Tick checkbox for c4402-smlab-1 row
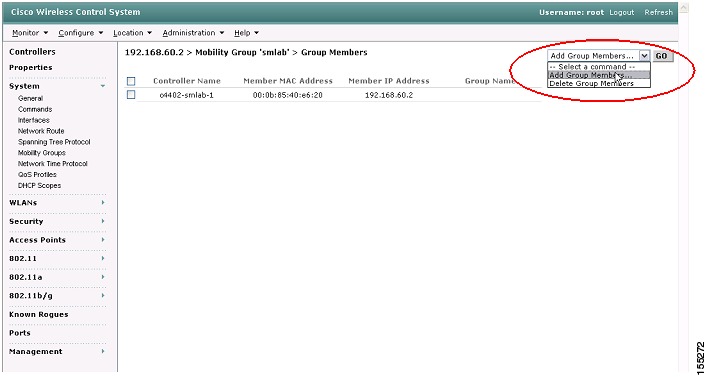Image resolution: width=708 pixels, height=377 pixels. pyautogui.click(x=131, y=95)
